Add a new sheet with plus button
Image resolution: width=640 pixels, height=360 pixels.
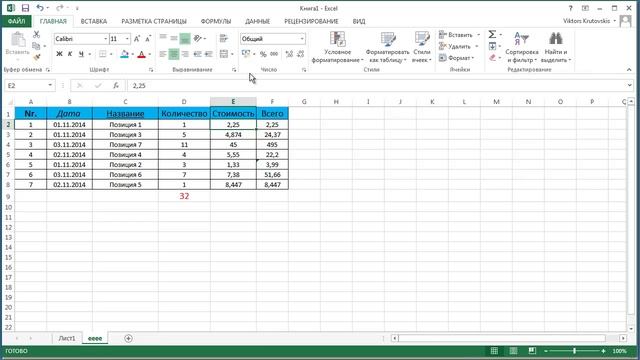pos(128,338)
